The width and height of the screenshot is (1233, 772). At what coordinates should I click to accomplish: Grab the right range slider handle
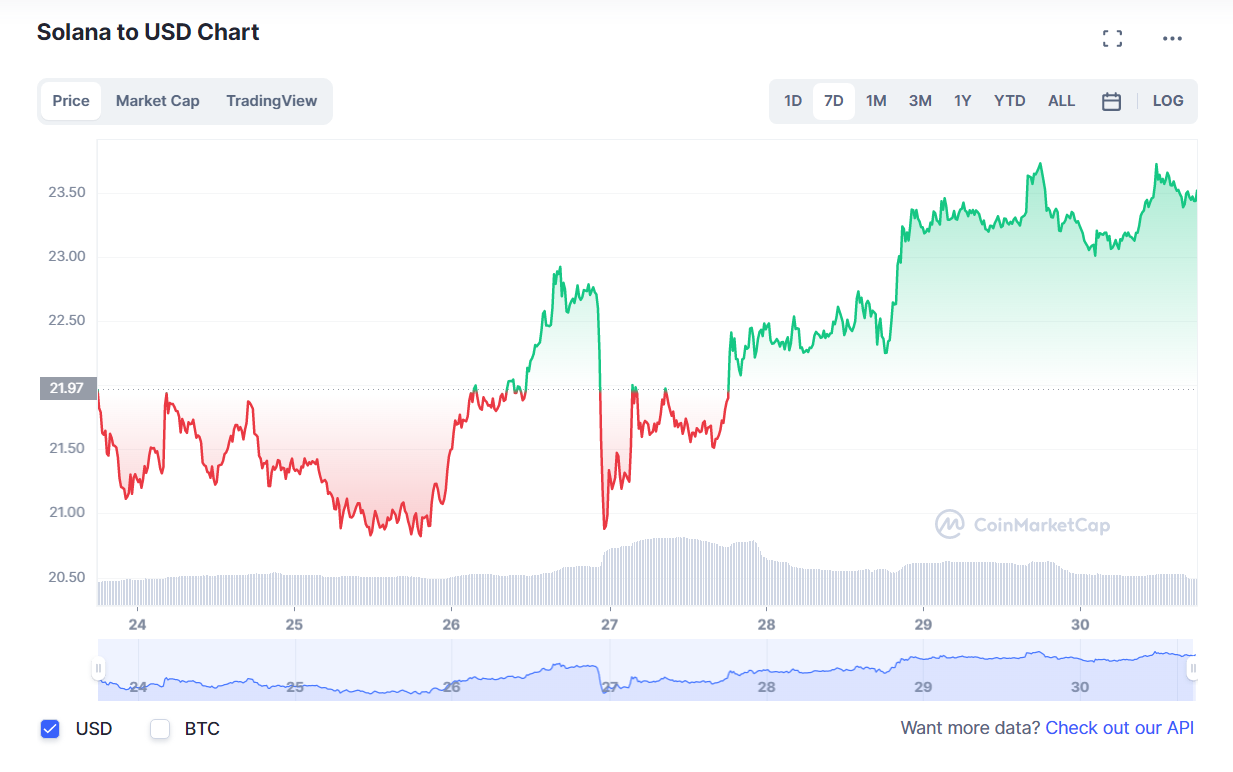coord(1192,669)
